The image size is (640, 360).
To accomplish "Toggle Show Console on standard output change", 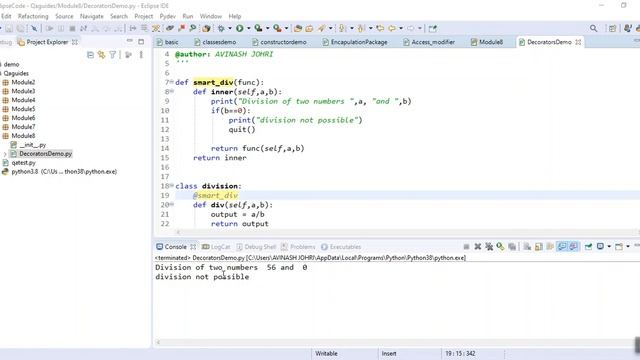I will point(562,247).
